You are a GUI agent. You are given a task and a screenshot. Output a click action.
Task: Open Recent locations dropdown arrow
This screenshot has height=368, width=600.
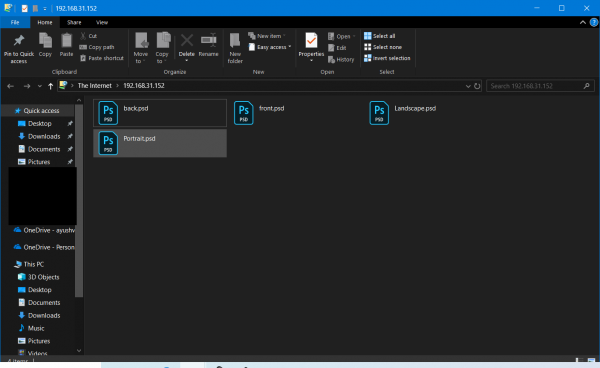40,86
